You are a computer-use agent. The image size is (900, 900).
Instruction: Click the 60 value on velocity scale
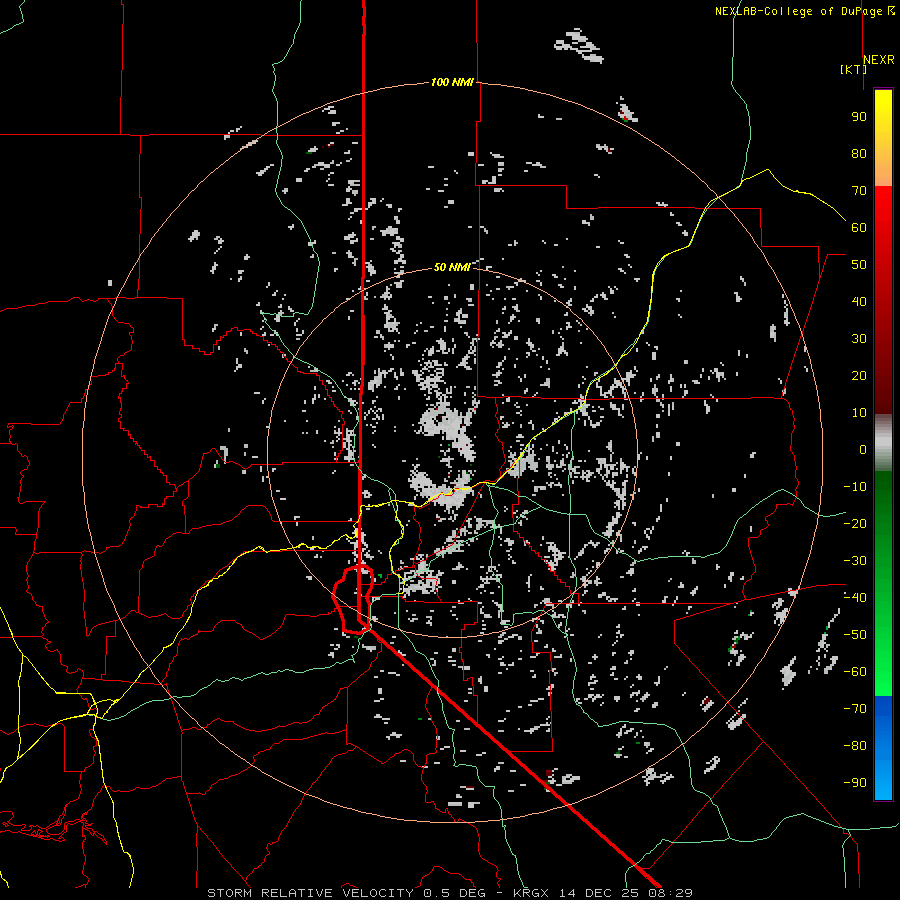coord(859,228)
